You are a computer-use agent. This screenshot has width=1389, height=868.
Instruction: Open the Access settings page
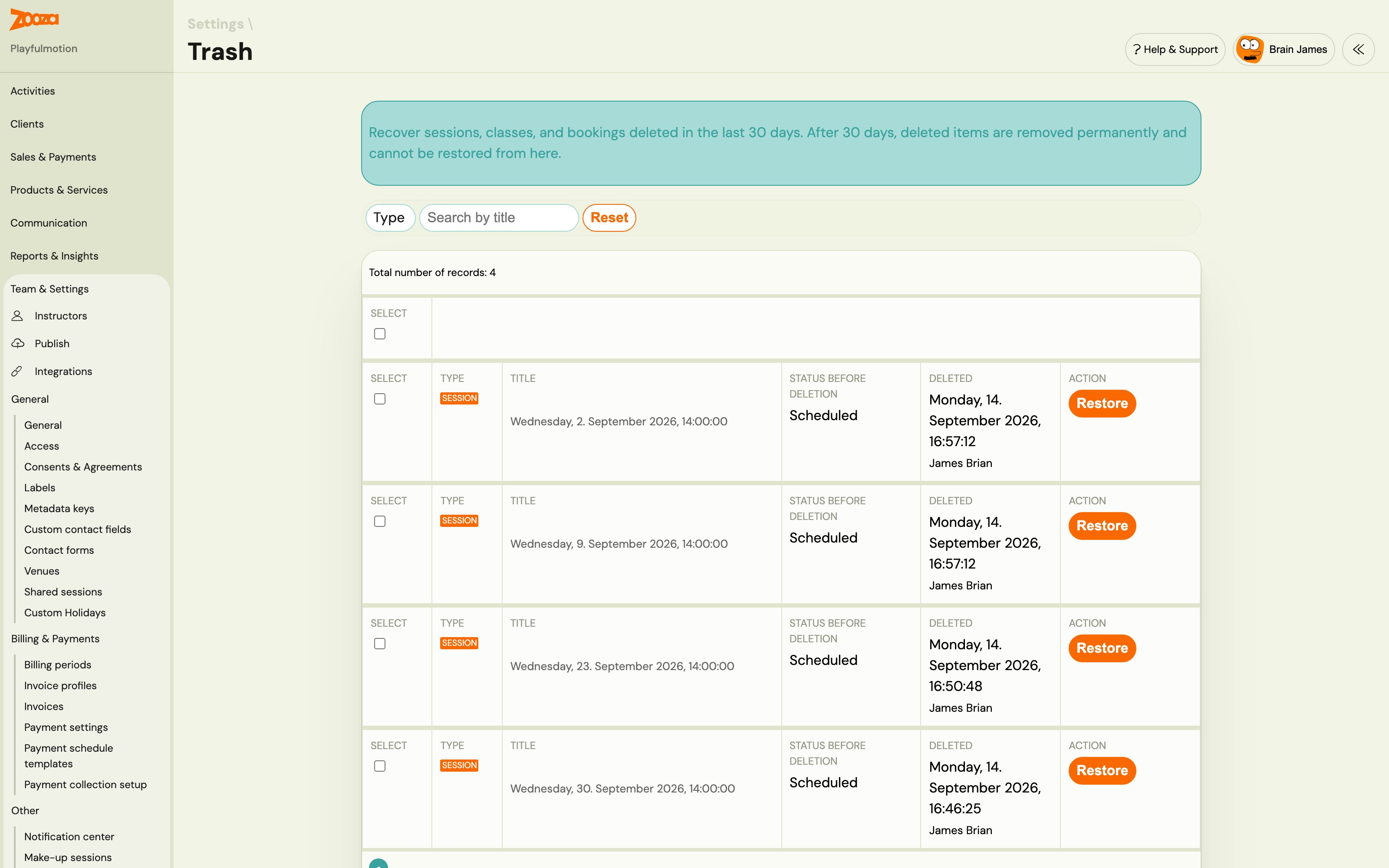(x=42, y=446)
